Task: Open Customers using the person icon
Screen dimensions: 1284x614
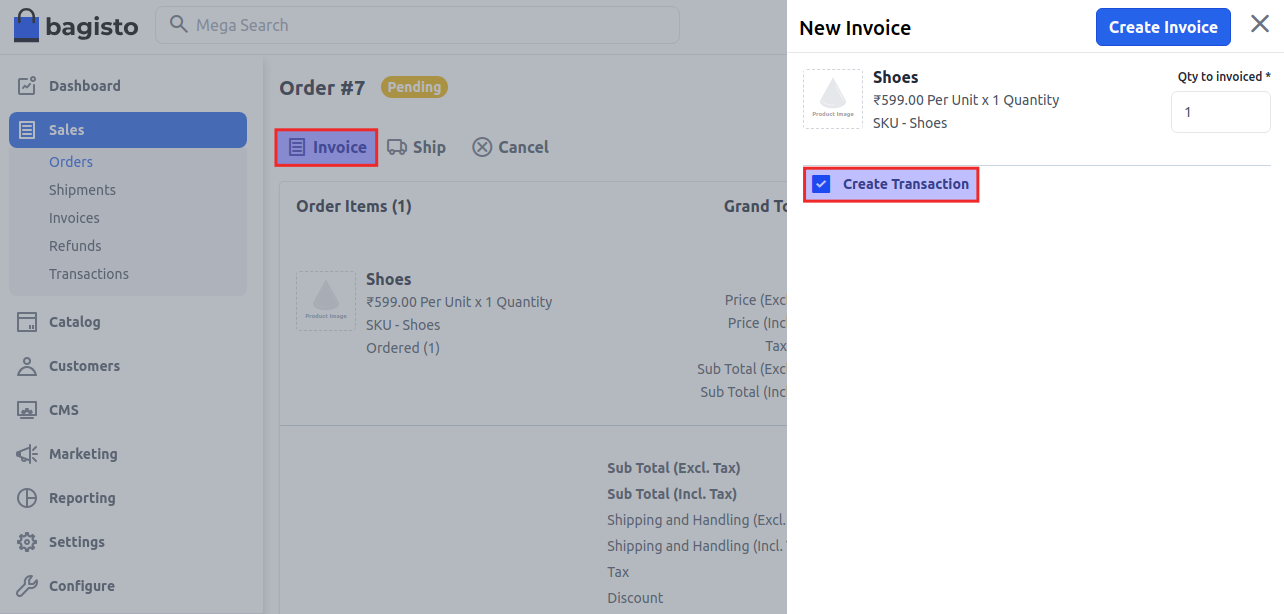Action: pos(27,366)
